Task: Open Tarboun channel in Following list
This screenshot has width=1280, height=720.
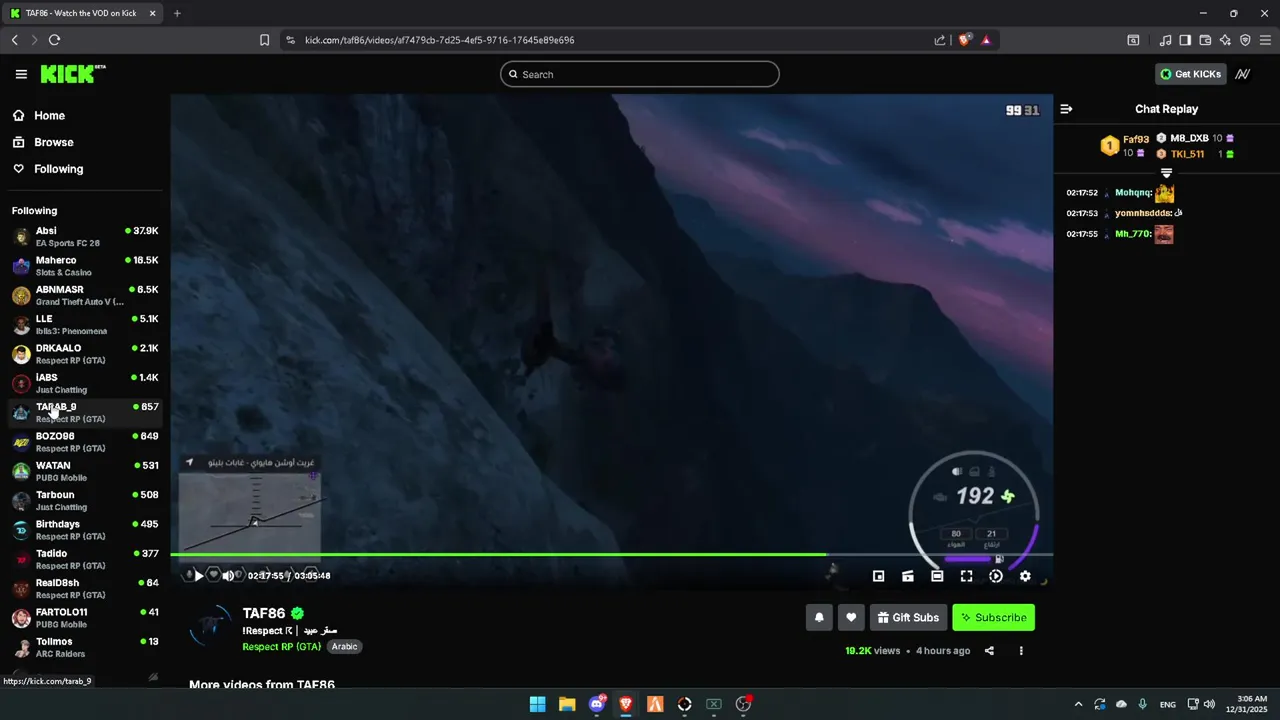Action: tap(85, 500)
